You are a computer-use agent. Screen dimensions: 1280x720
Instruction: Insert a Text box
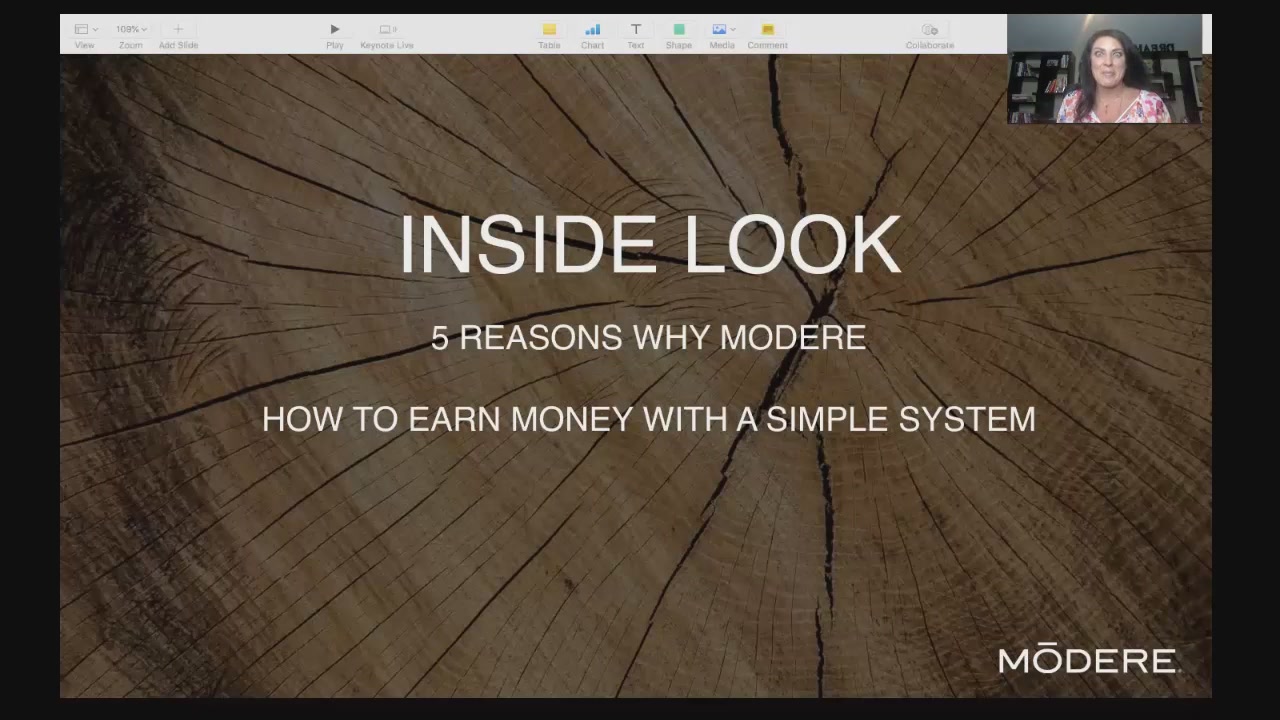[635, 35]
